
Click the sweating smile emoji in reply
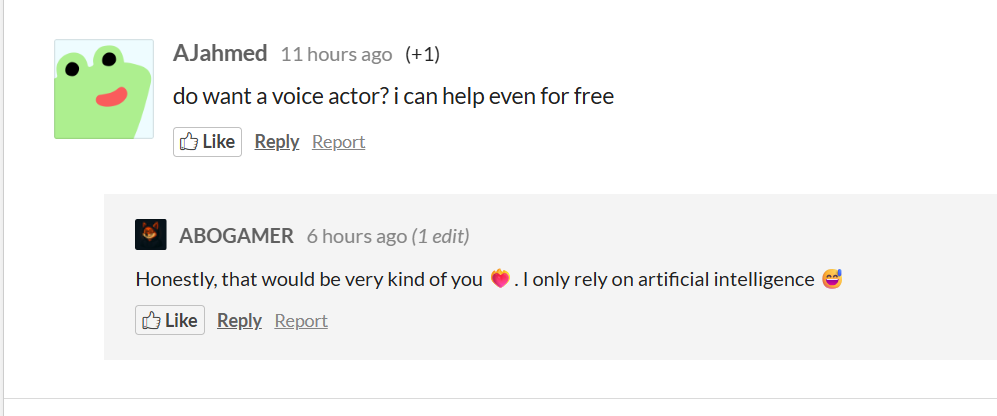pos(832,279)
